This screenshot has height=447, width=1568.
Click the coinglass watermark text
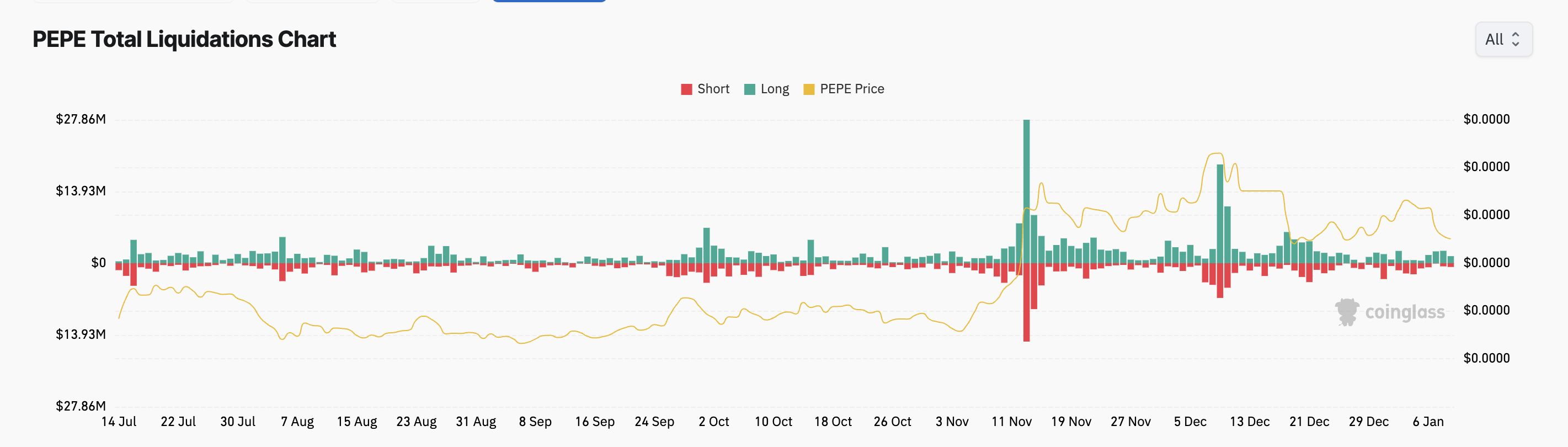pyautogui.click(x=1404, y=312)
